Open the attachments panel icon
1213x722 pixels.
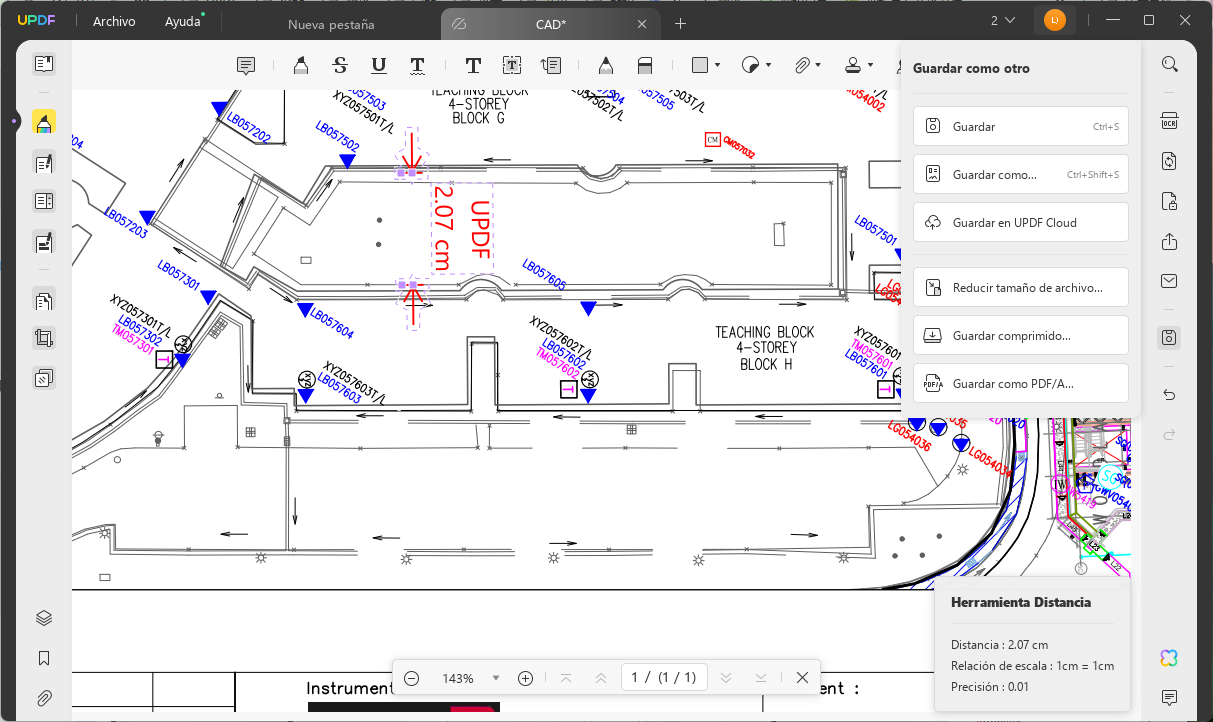coord(44,698)
